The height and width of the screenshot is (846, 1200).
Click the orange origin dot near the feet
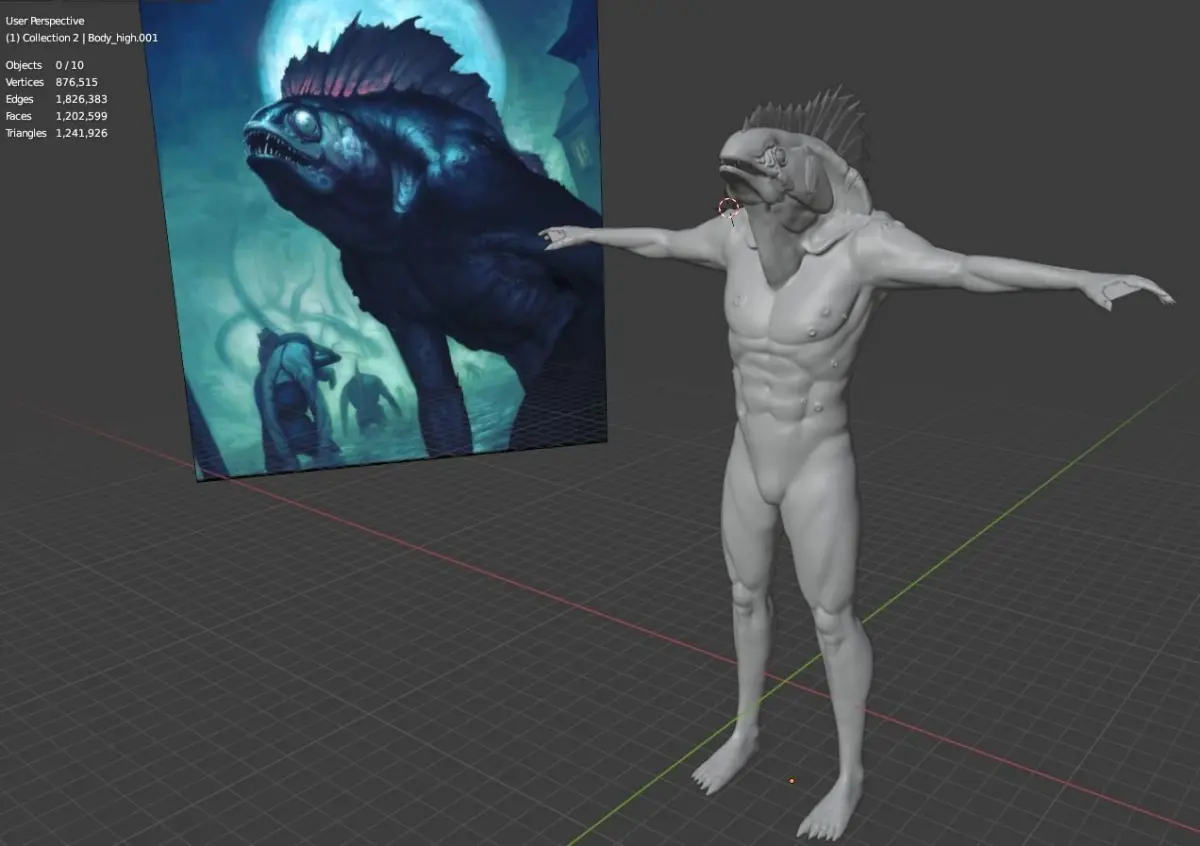[x=792, y=780]
